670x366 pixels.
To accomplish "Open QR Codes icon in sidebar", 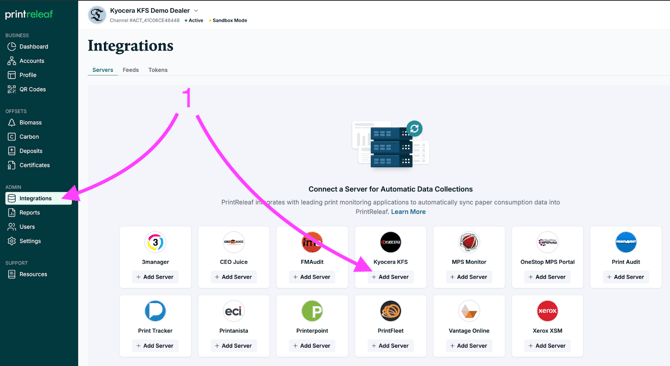I will (12, 89).
